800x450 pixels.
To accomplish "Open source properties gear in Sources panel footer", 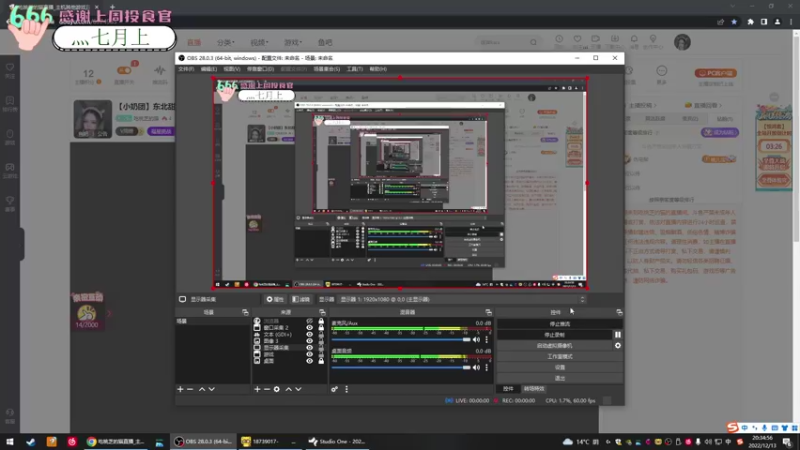I will click(277, 389).
